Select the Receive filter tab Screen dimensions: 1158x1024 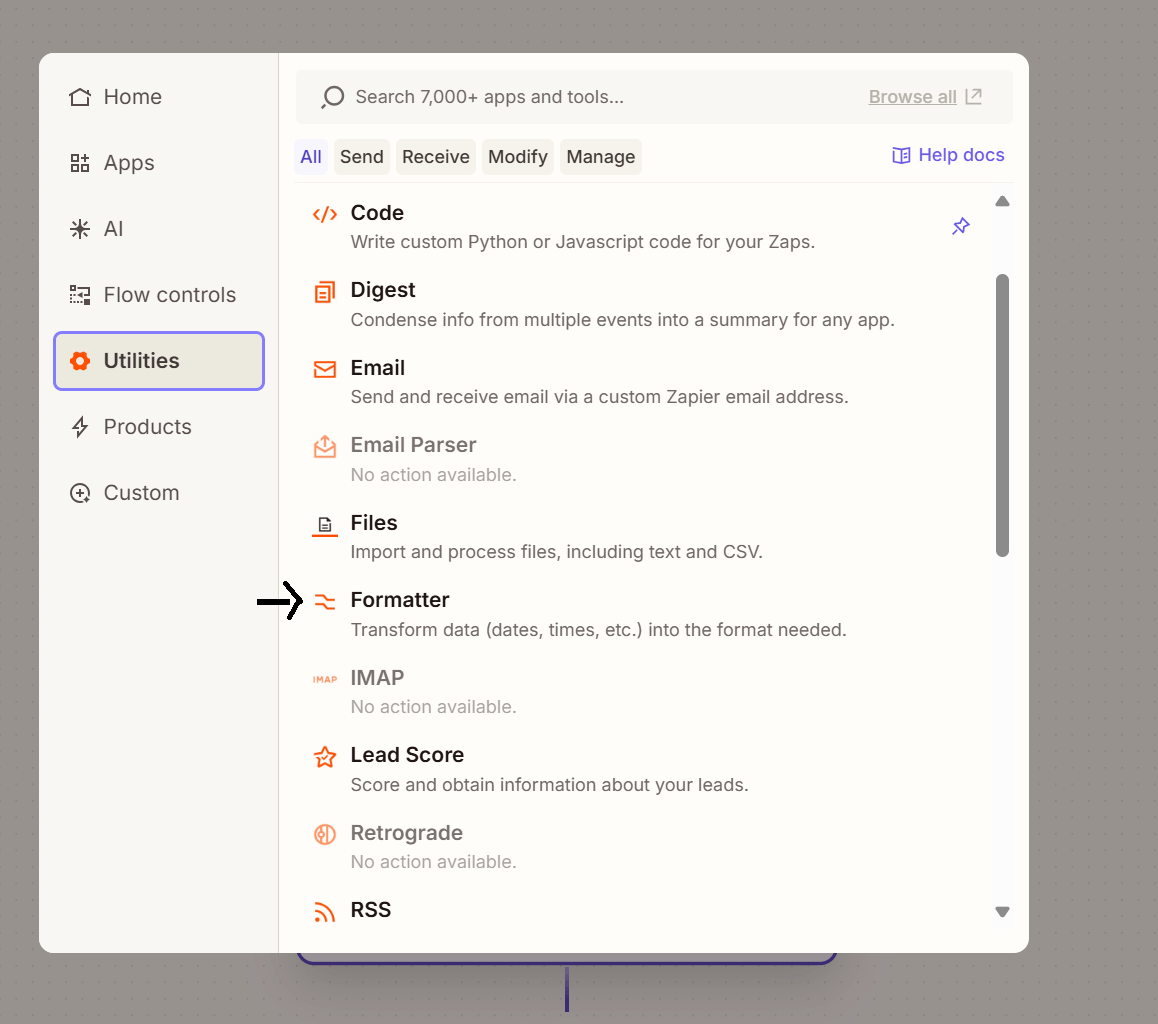(x=436, y=157)
